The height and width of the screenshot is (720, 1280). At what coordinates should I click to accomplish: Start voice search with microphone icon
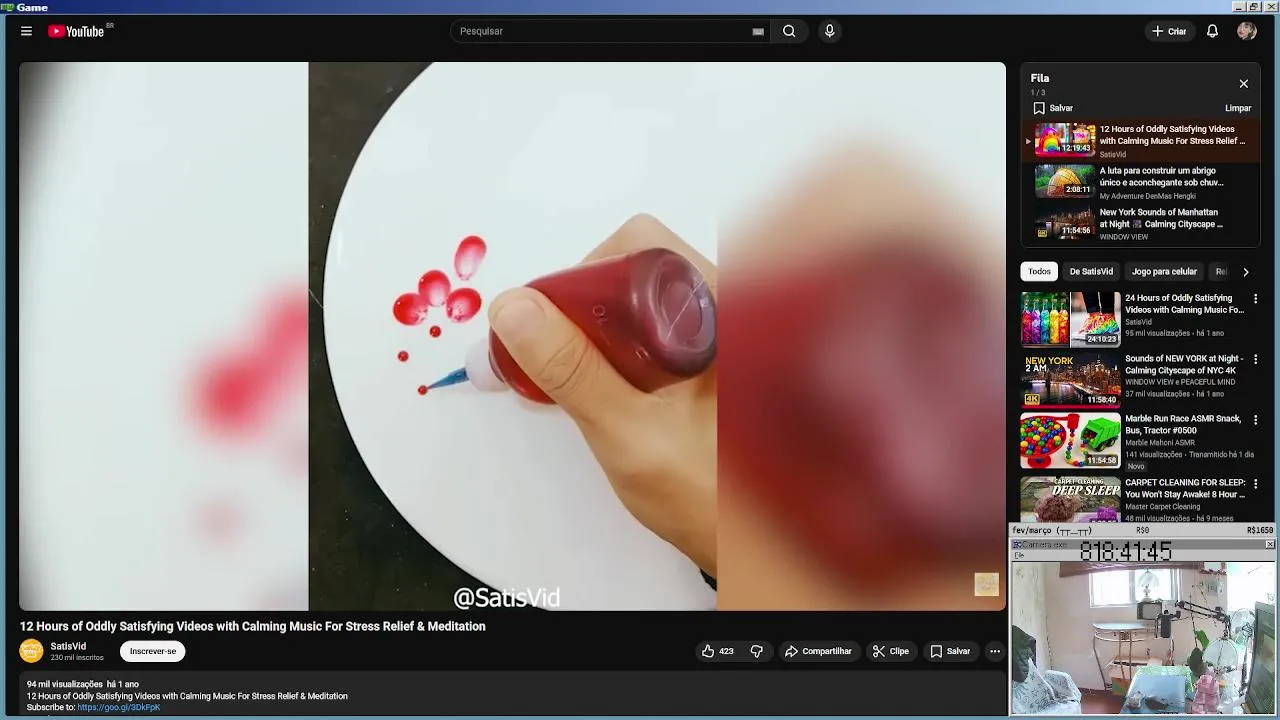829,31
